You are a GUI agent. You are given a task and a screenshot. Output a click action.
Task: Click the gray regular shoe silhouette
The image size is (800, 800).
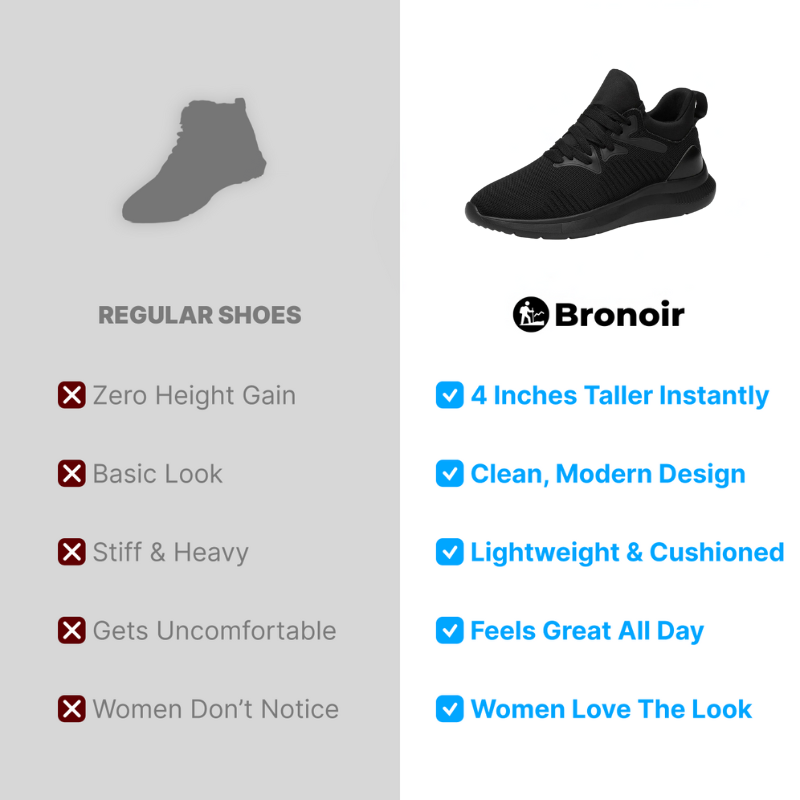pyautogui.click(x=194, y=160)
